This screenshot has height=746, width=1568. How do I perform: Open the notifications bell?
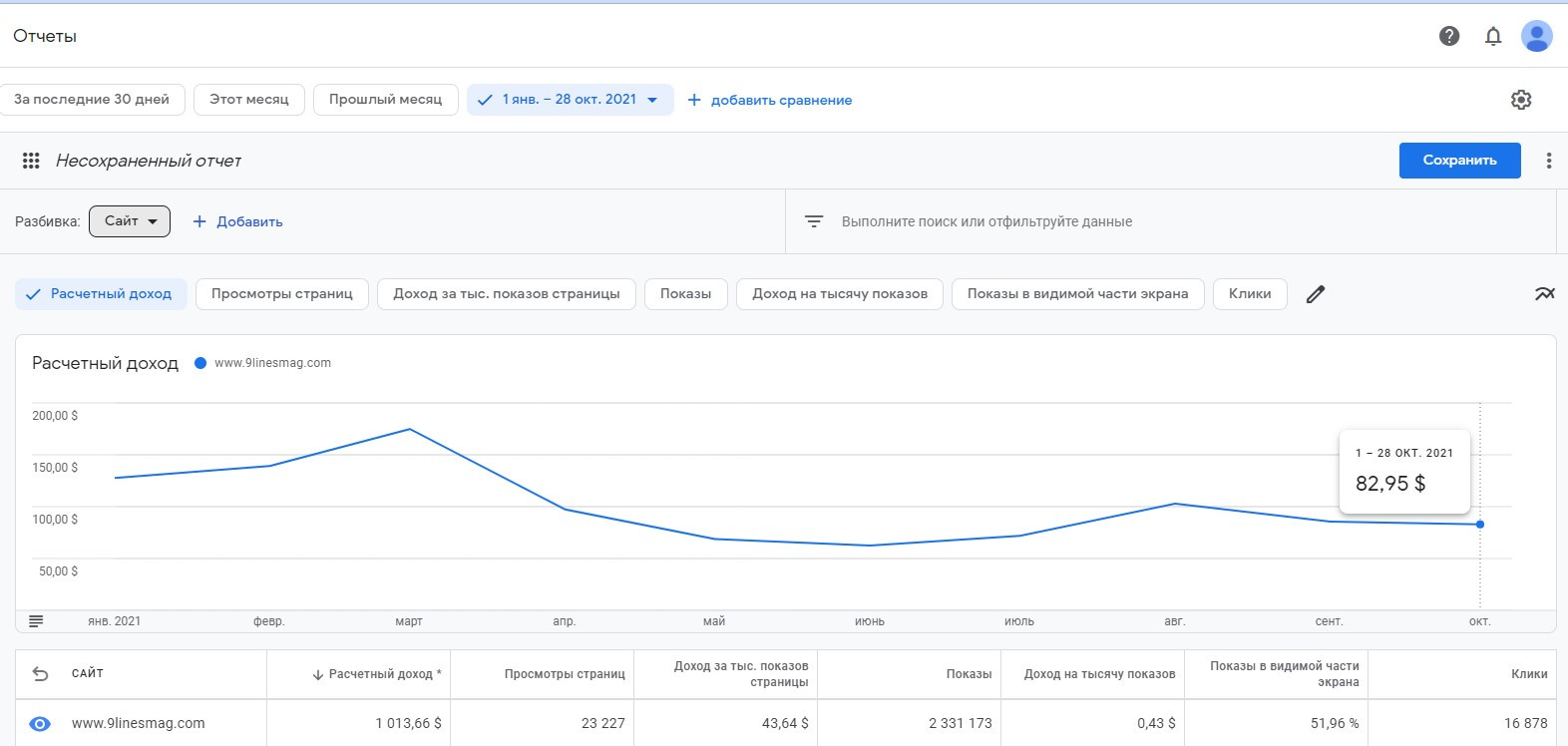coord(1493,36)
